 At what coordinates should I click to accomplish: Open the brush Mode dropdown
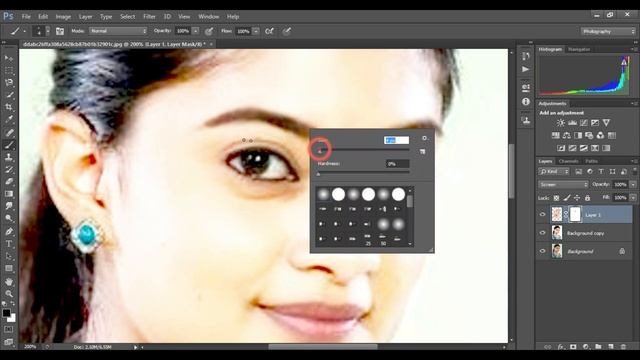(118, 31)
